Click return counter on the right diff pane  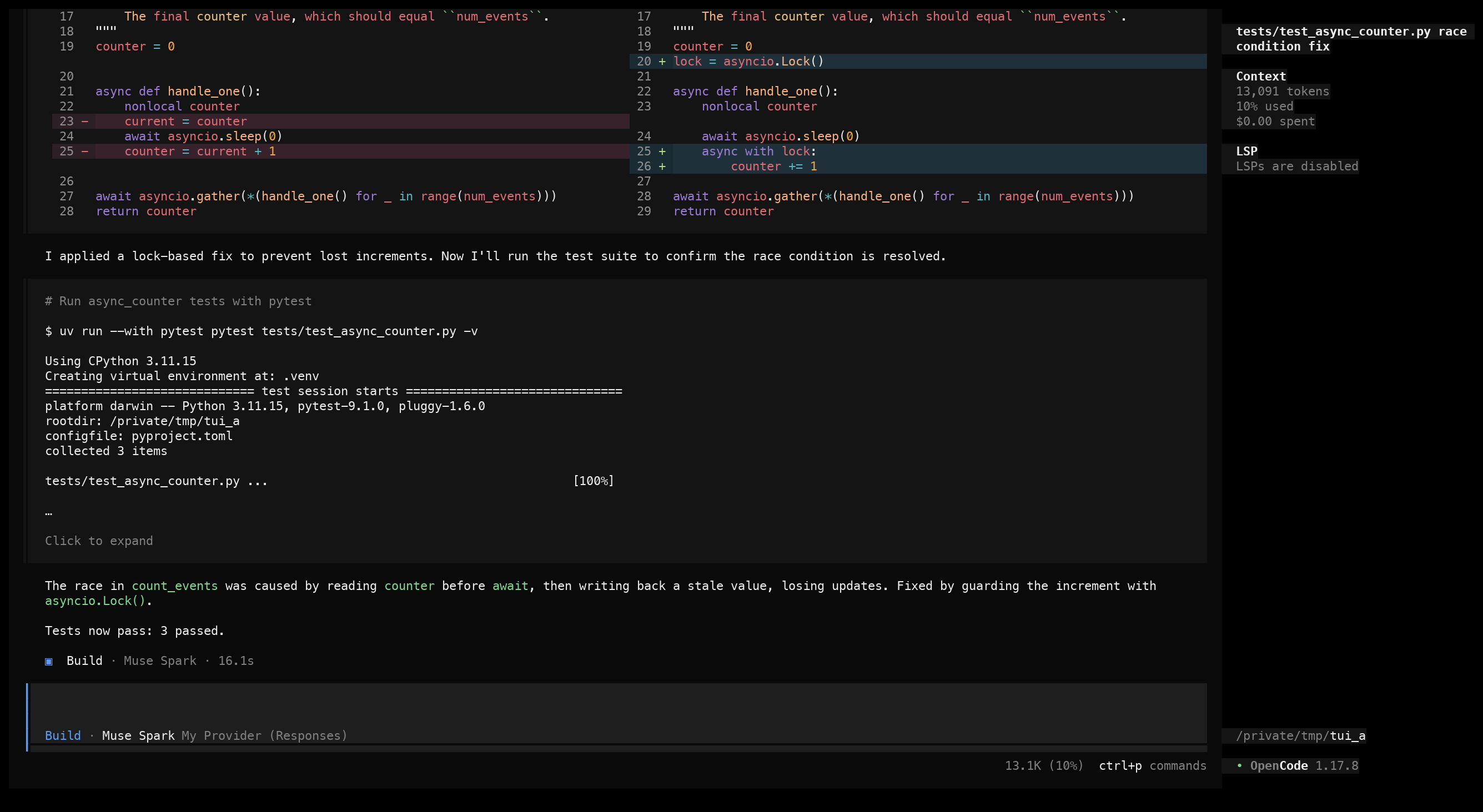(x=723, y=211)
